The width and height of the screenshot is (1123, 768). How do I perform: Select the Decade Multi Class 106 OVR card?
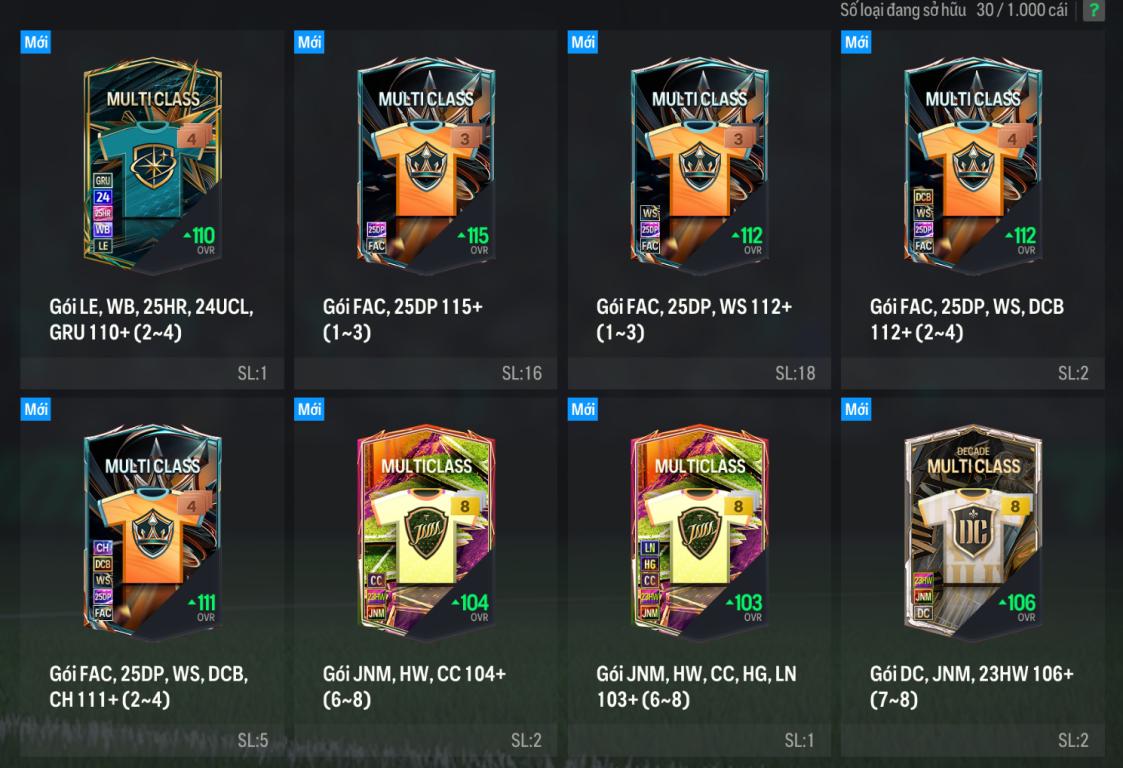973,532
